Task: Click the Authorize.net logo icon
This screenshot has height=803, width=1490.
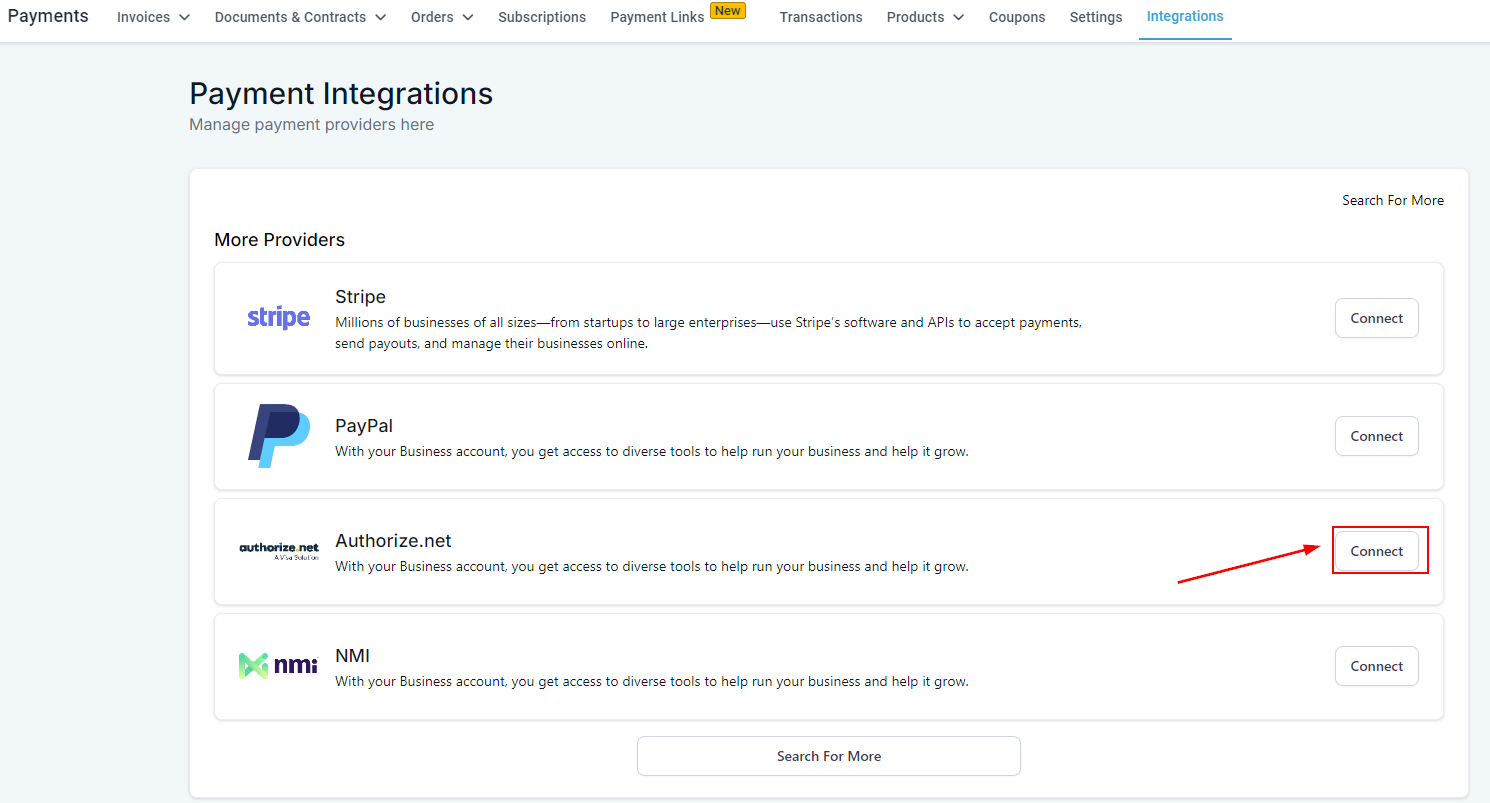Action: click(278, 551)
